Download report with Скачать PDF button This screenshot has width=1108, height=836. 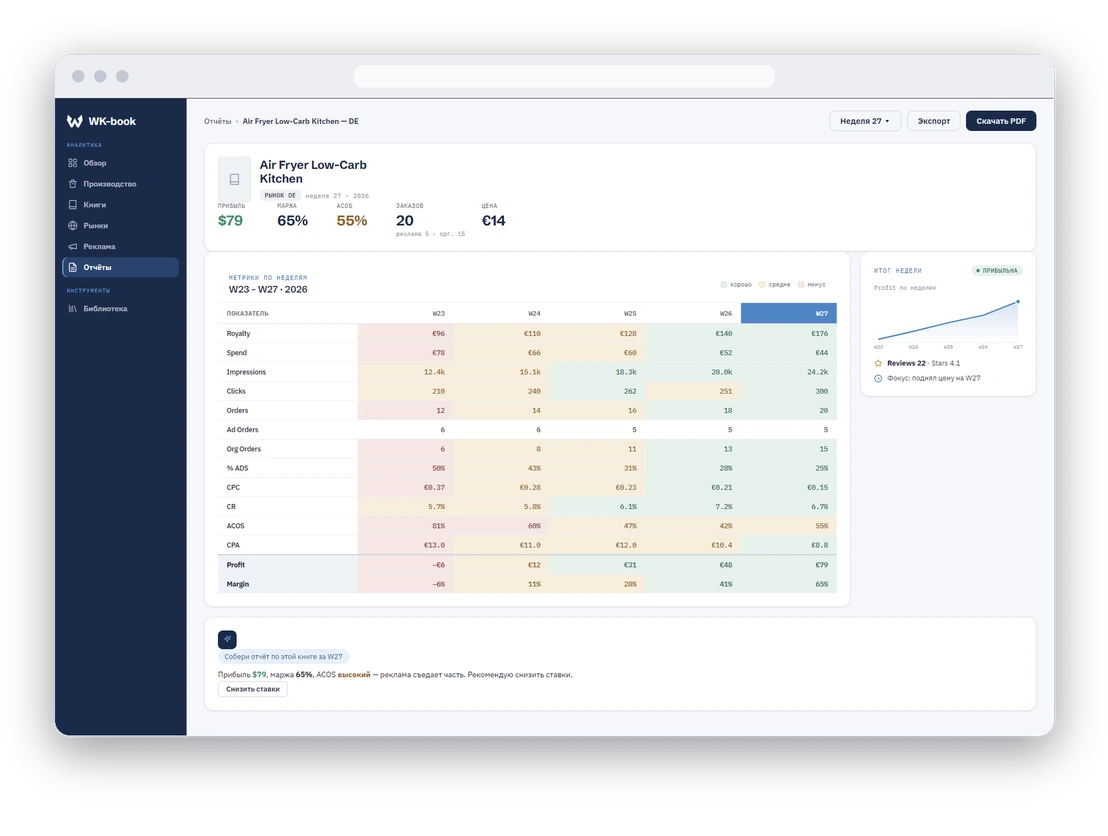[x=1001, y=121]
